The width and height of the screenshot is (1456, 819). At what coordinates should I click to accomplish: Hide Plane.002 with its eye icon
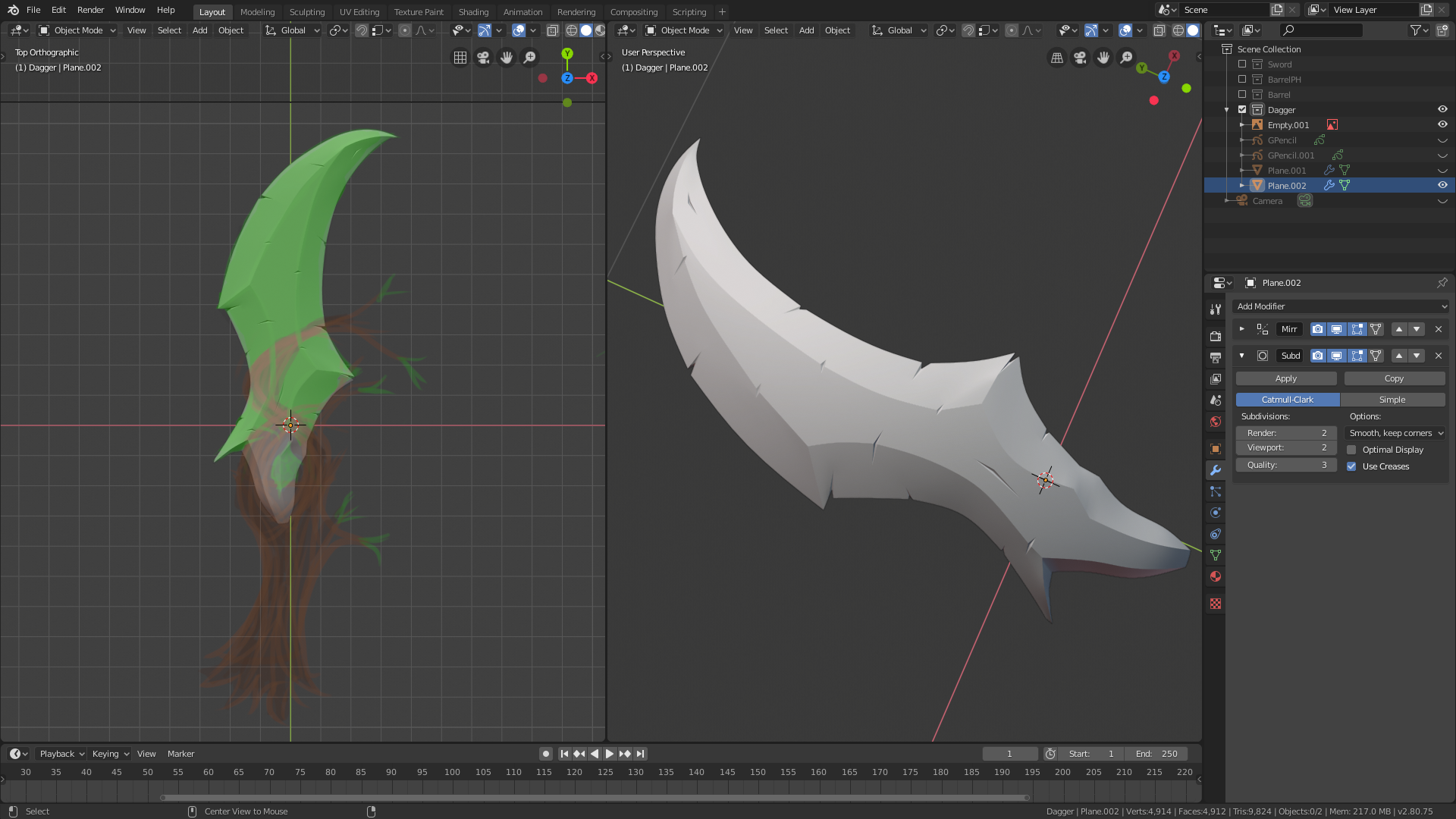(1442, 185)
